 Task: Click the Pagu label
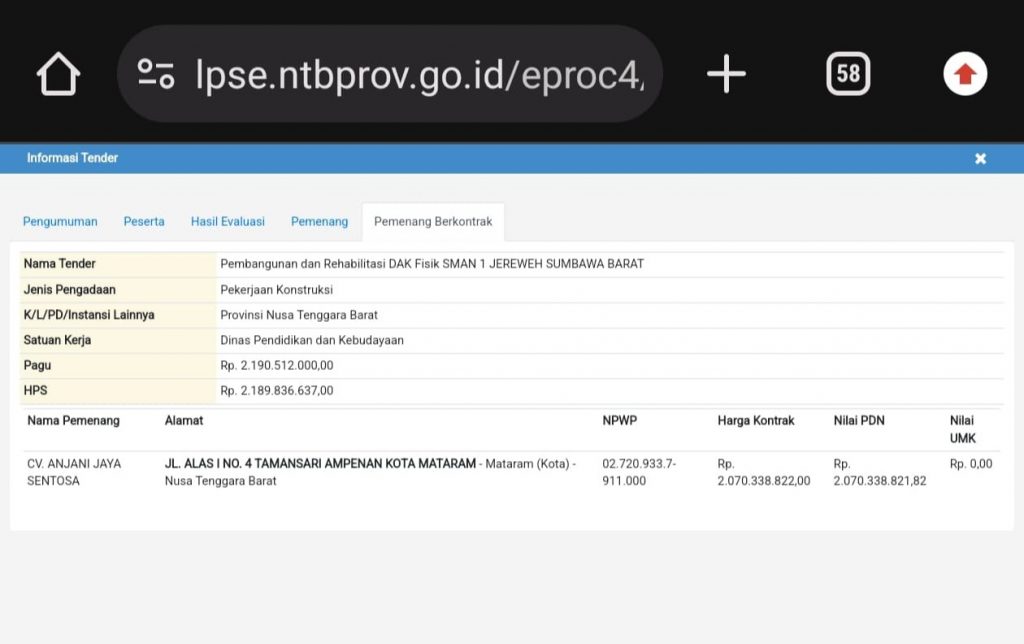tap(37, 365)
